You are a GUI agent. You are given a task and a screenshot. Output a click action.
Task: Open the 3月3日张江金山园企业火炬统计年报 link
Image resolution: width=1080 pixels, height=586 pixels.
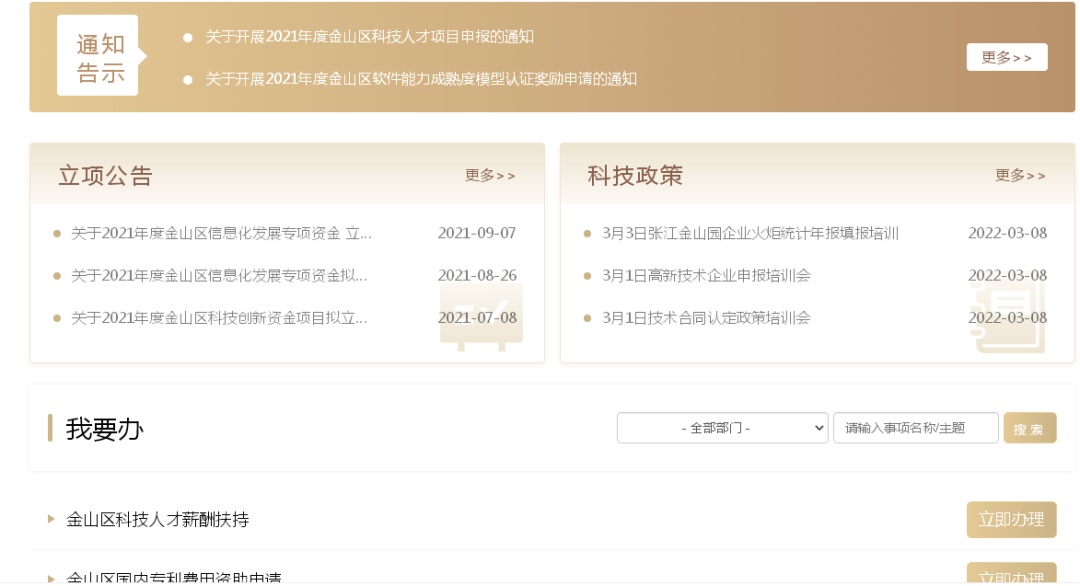(x=750, y=234)
